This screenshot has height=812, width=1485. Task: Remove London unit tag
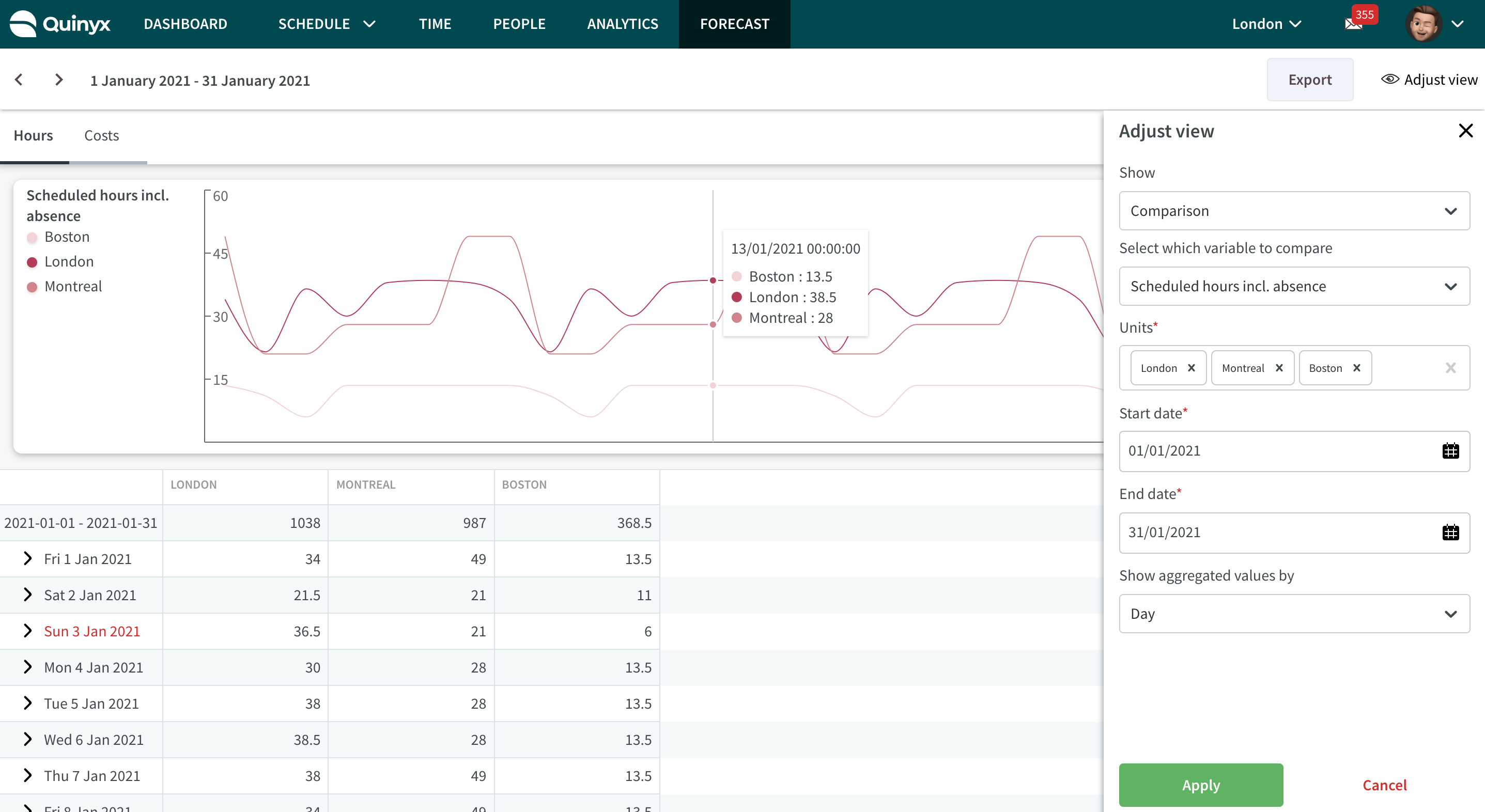[x=1192, y=368]
